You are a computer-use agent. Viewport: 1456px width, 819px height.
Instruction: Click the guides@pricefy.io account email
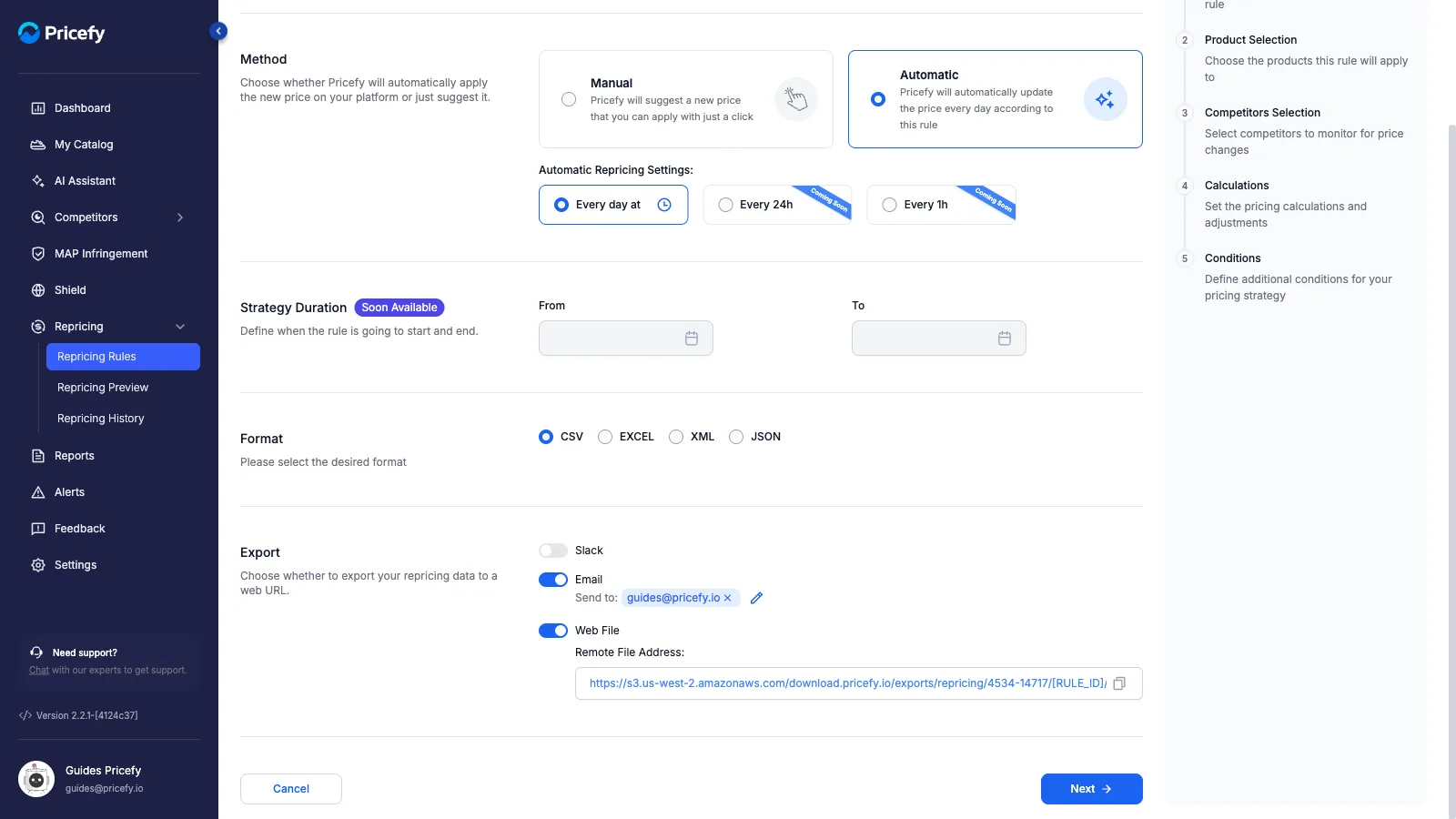point(105,789)
